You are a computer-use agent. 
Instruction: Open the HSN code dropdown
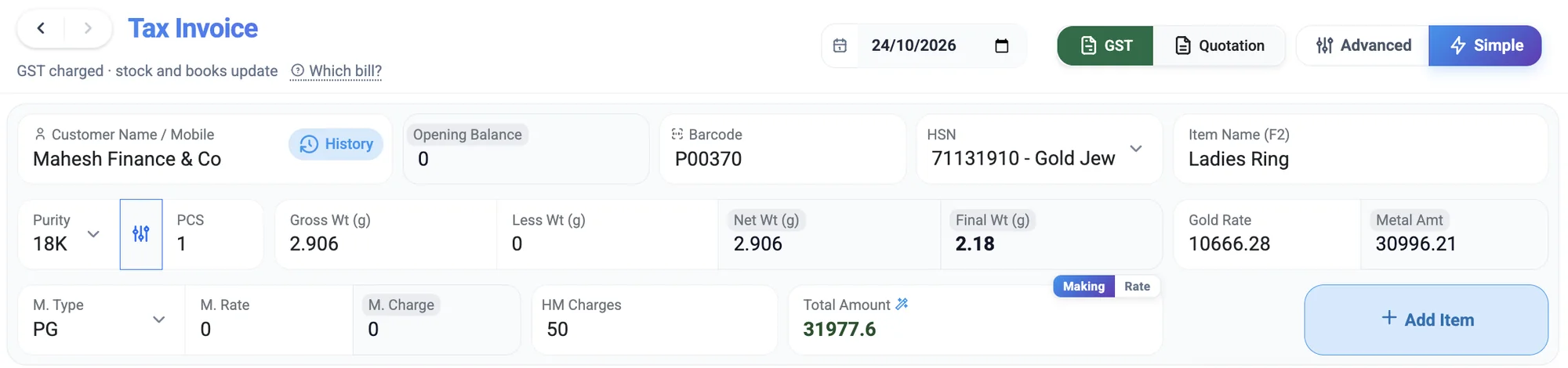(1135, 149)
